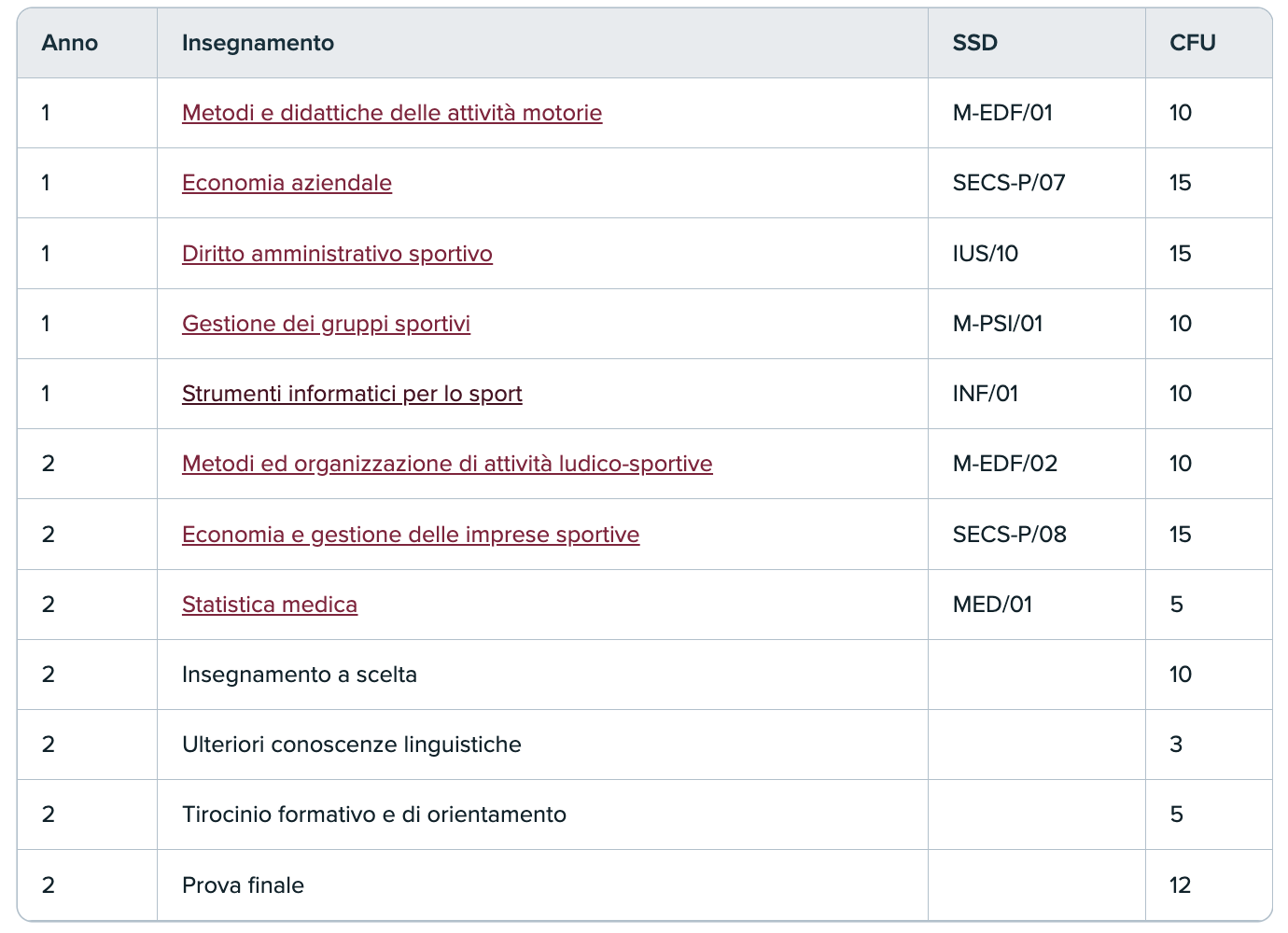Open the Statistica medica course link
Screen dimensions: 1288x933
coord(270,605)
